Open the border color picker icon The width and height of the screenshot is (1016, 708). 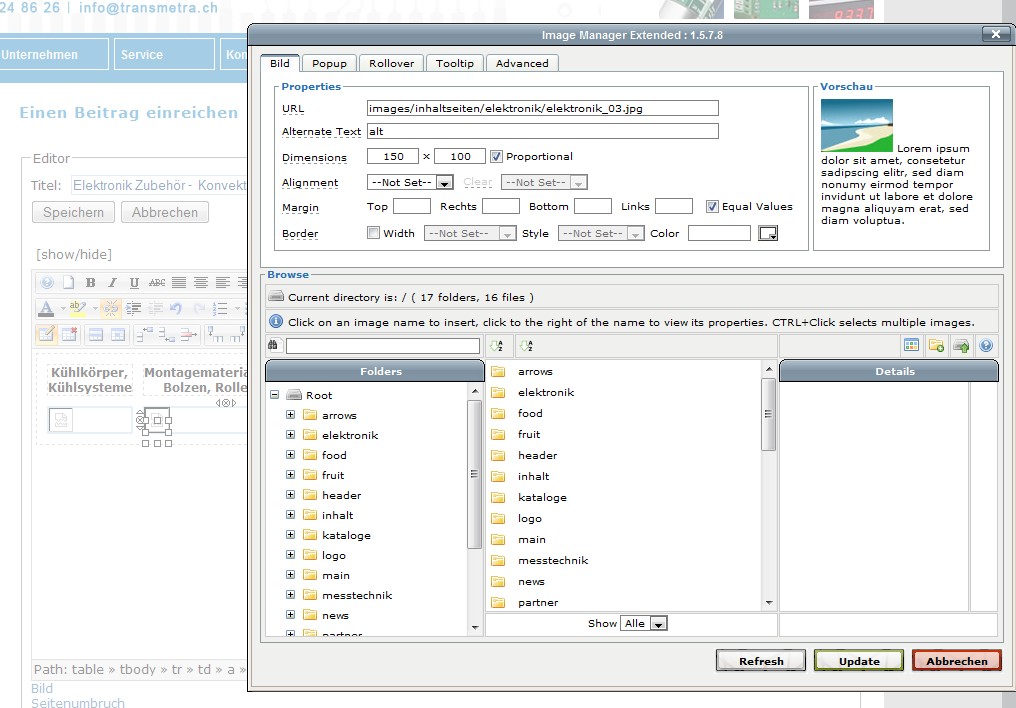click(767, 233)
